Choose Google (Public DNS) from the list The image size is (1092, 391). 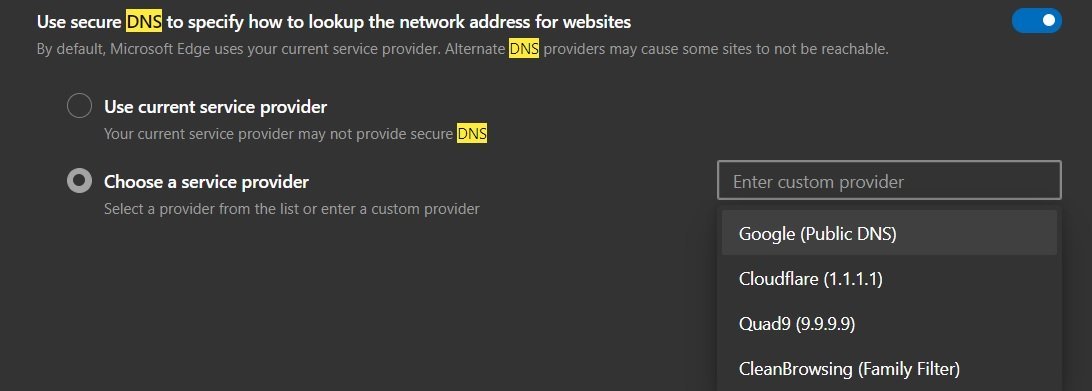889,233
